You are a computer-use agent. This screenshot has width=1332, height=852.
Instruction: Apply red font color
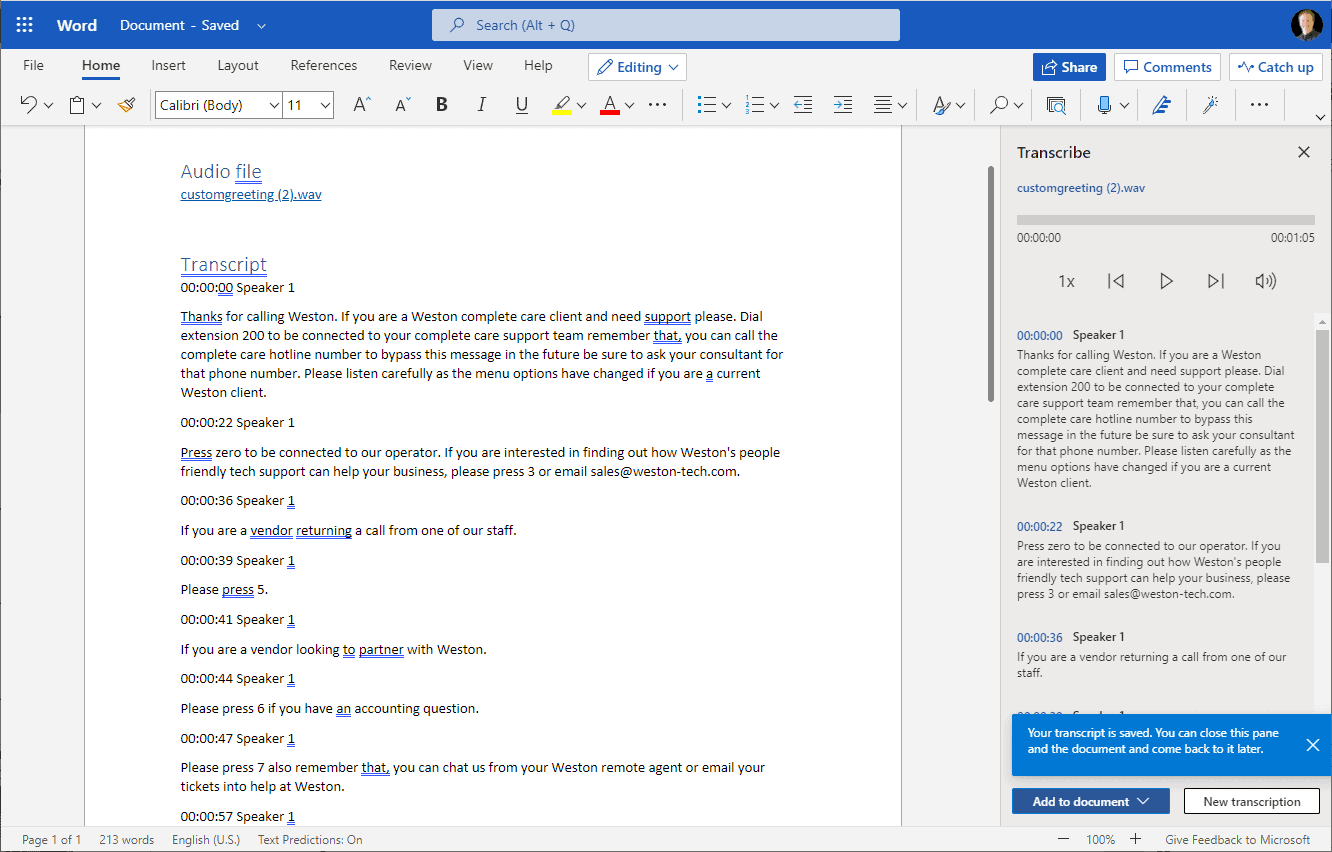(x=610, y=104)
